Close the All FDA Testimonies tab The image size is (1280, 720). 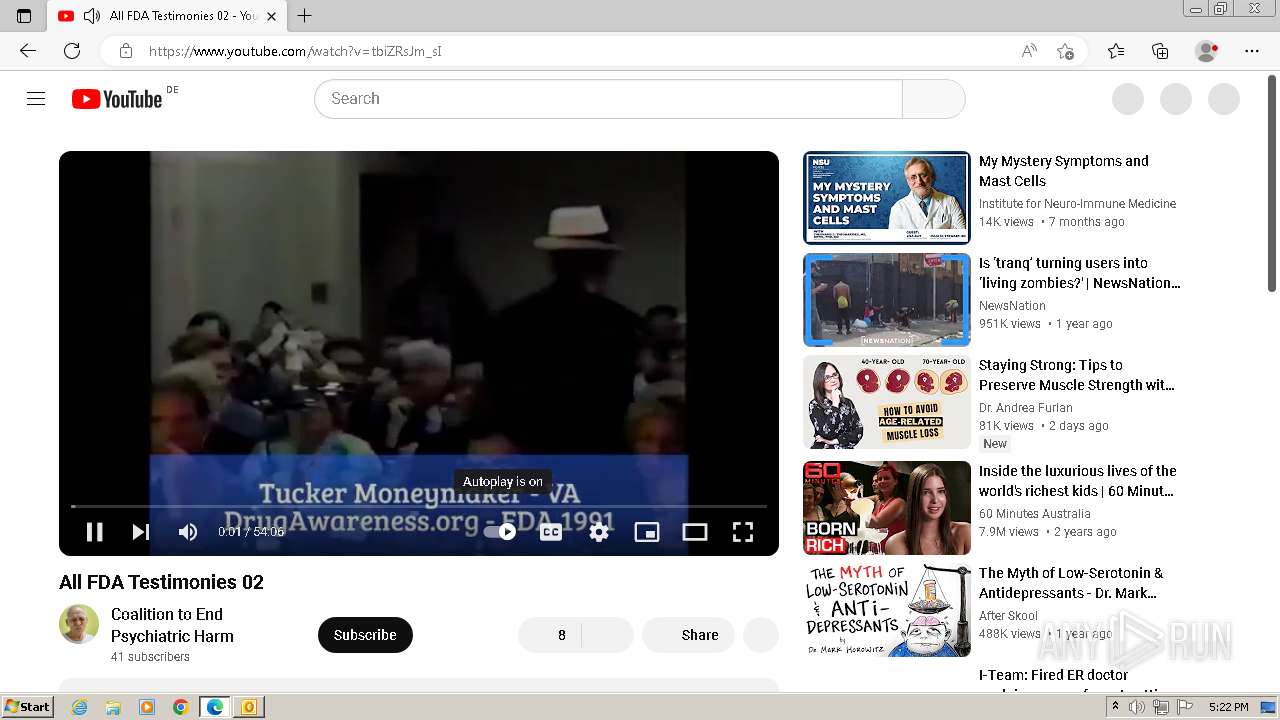tap(271, 16)
